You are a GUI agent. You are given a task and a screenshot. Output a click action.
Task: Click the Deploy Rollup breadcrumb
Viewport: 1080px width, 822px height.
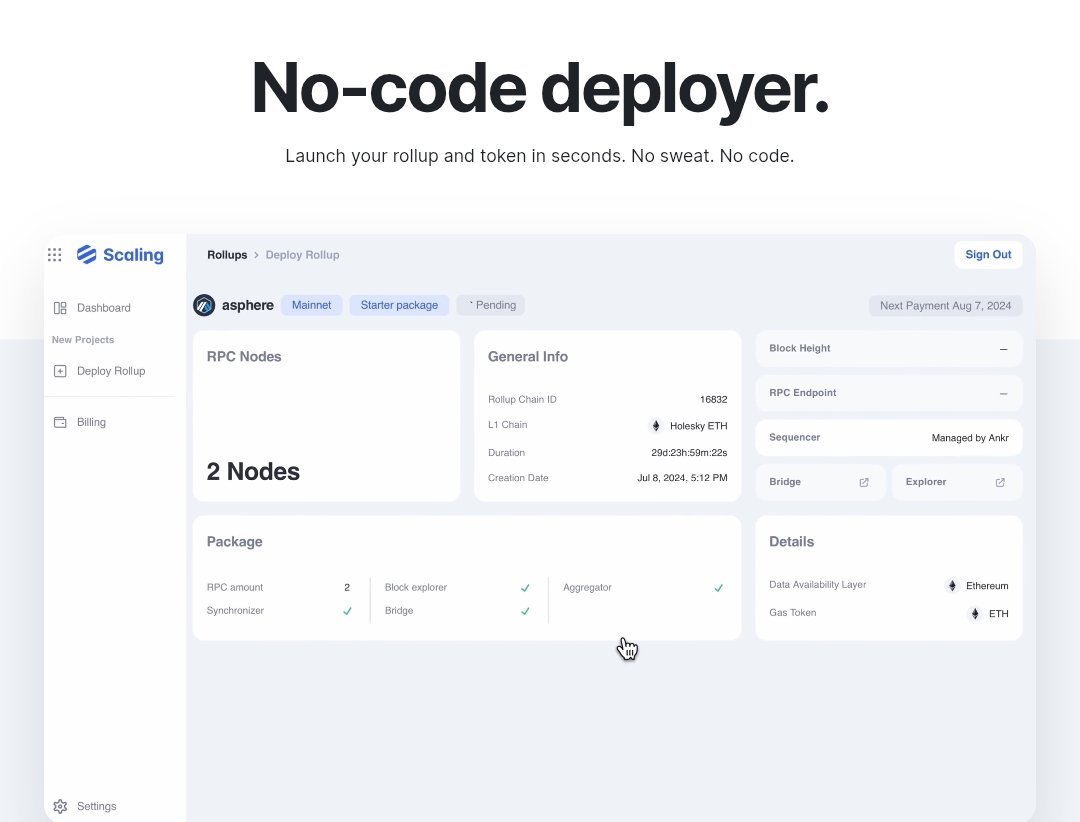pos(302,255)
